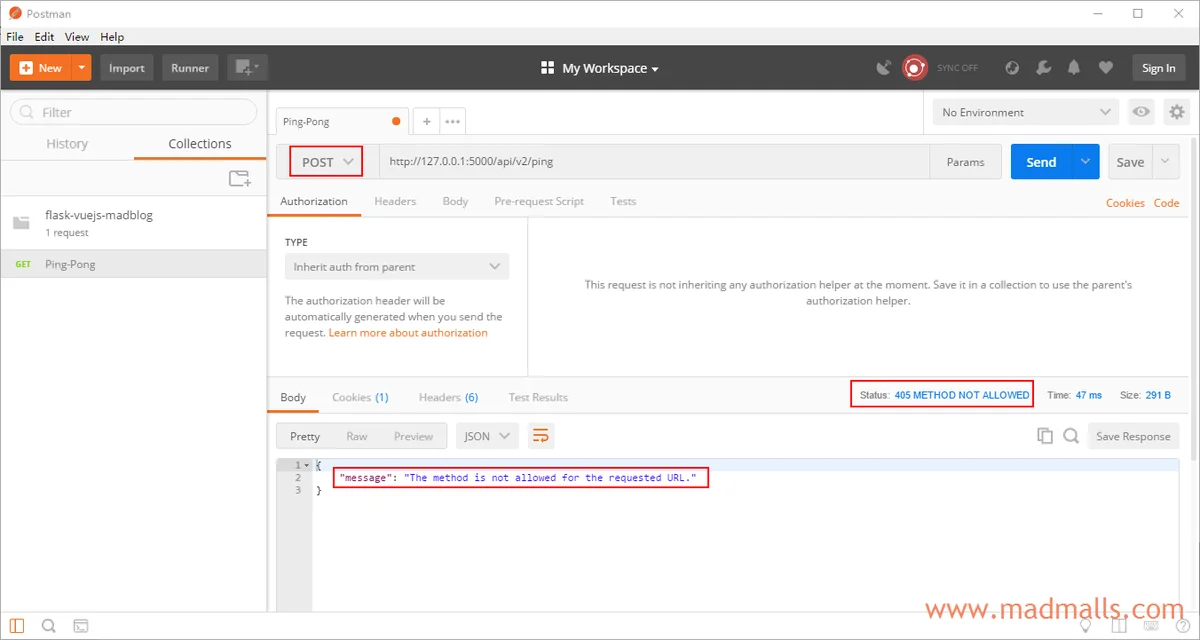
Task: Follow the Learn more about authorization link
Action: (x=408, y=333)
